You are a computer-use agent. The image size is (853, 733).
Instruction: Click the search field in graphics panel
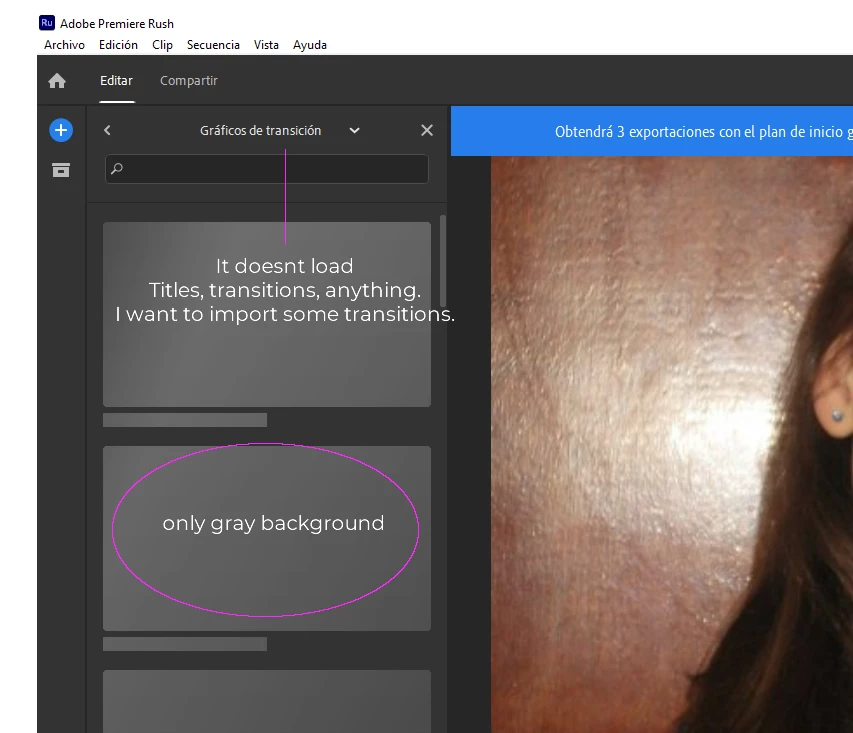coord(267,169)
